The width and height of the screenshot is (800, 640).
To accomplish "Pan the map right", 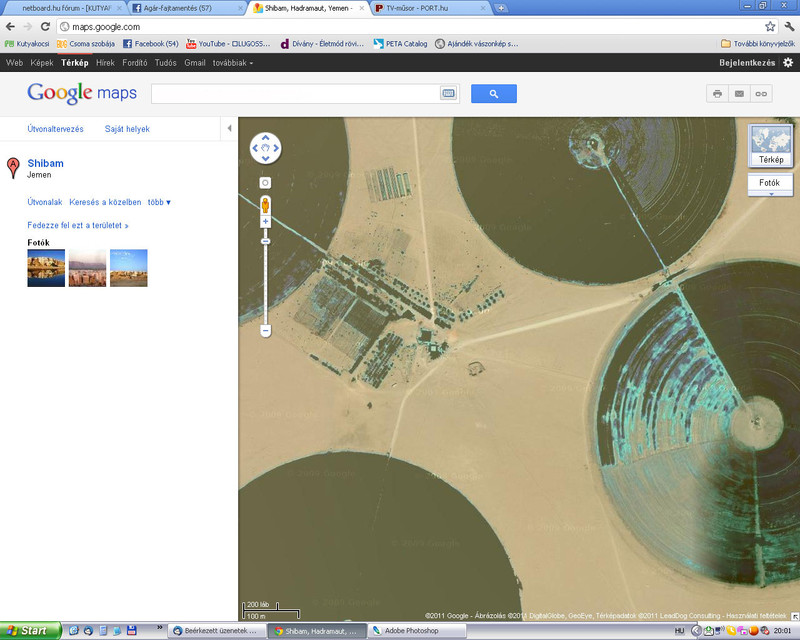I will tap(276, 148).
